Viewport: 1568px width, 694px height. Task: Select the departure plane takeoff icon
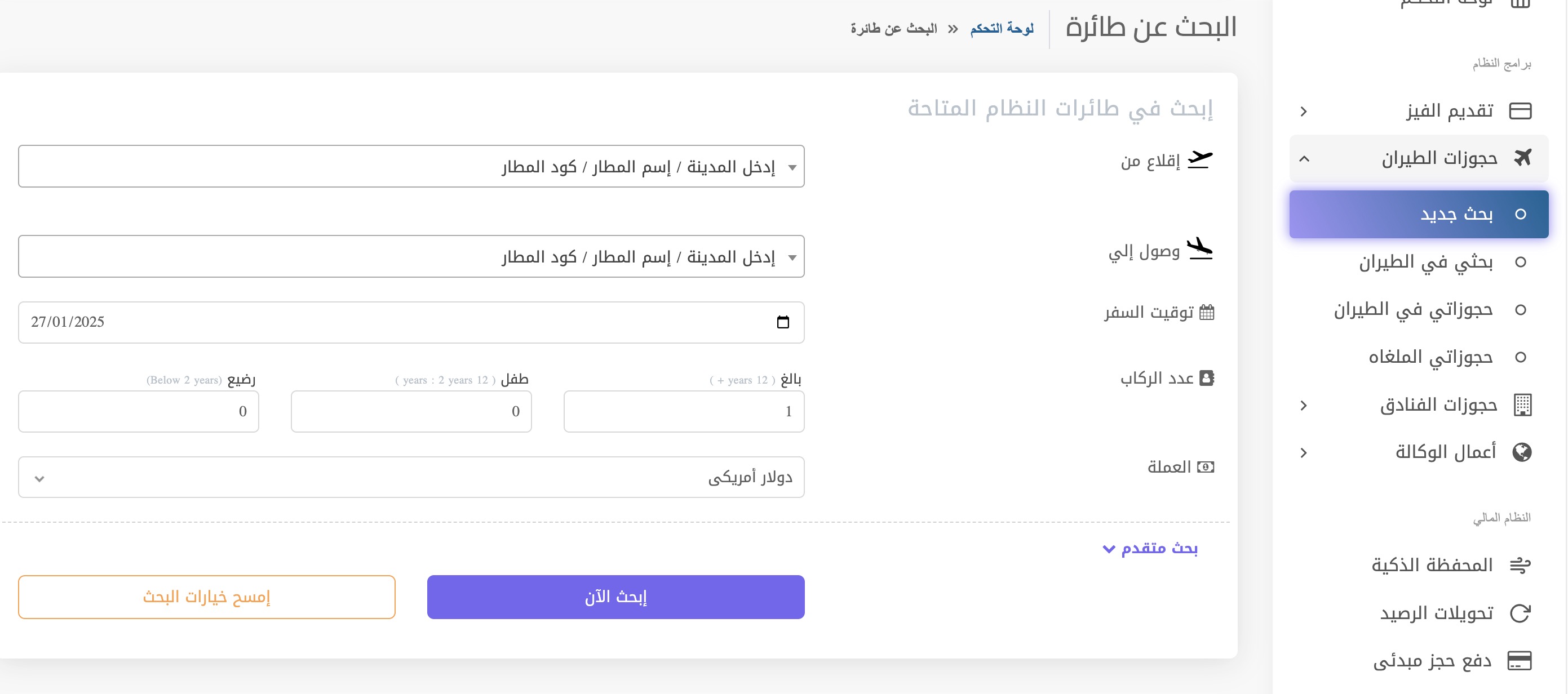(1201, 159)
